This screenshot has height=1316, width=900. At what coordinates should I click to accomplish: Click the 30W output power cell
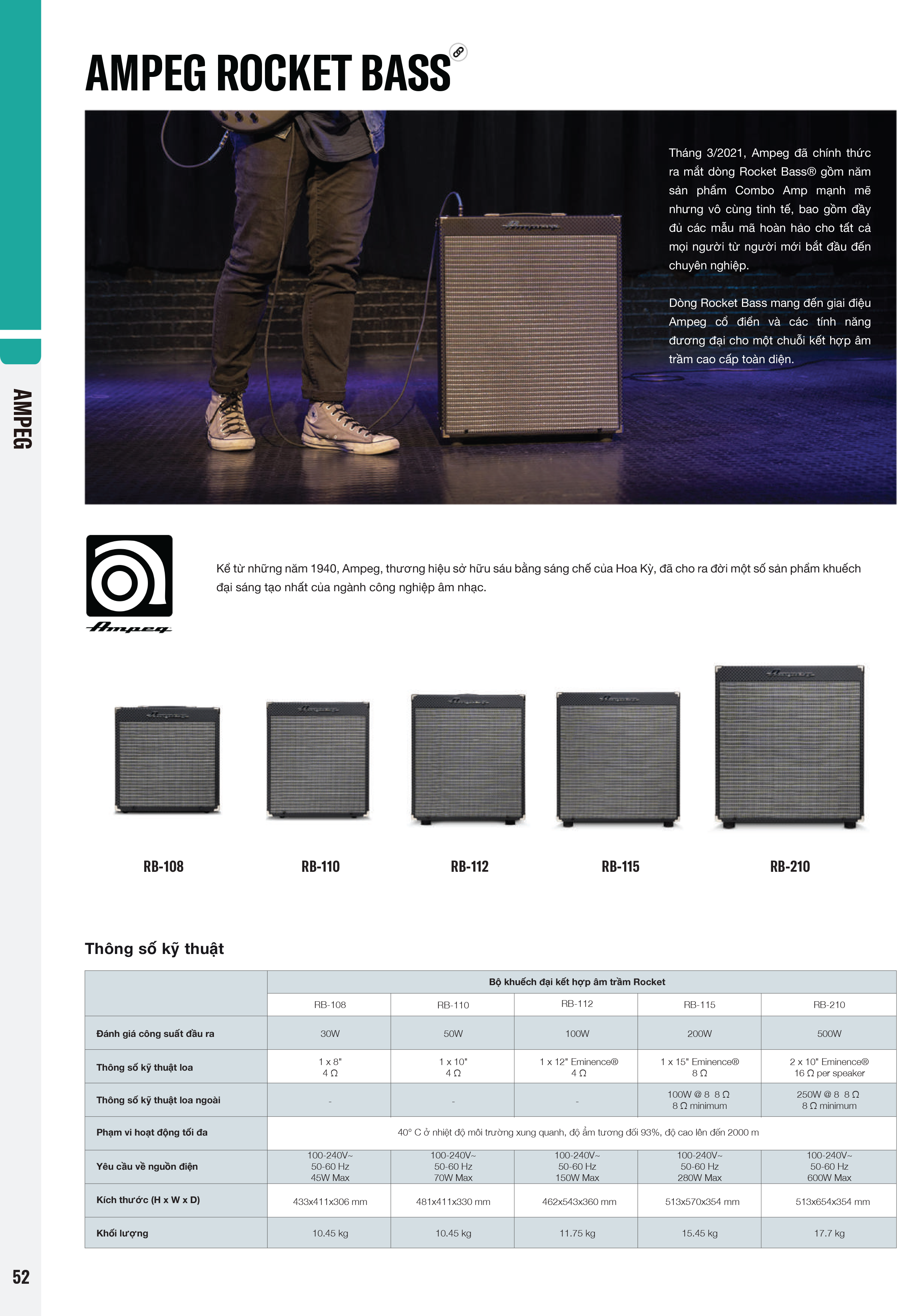(x=330, y=1034)
